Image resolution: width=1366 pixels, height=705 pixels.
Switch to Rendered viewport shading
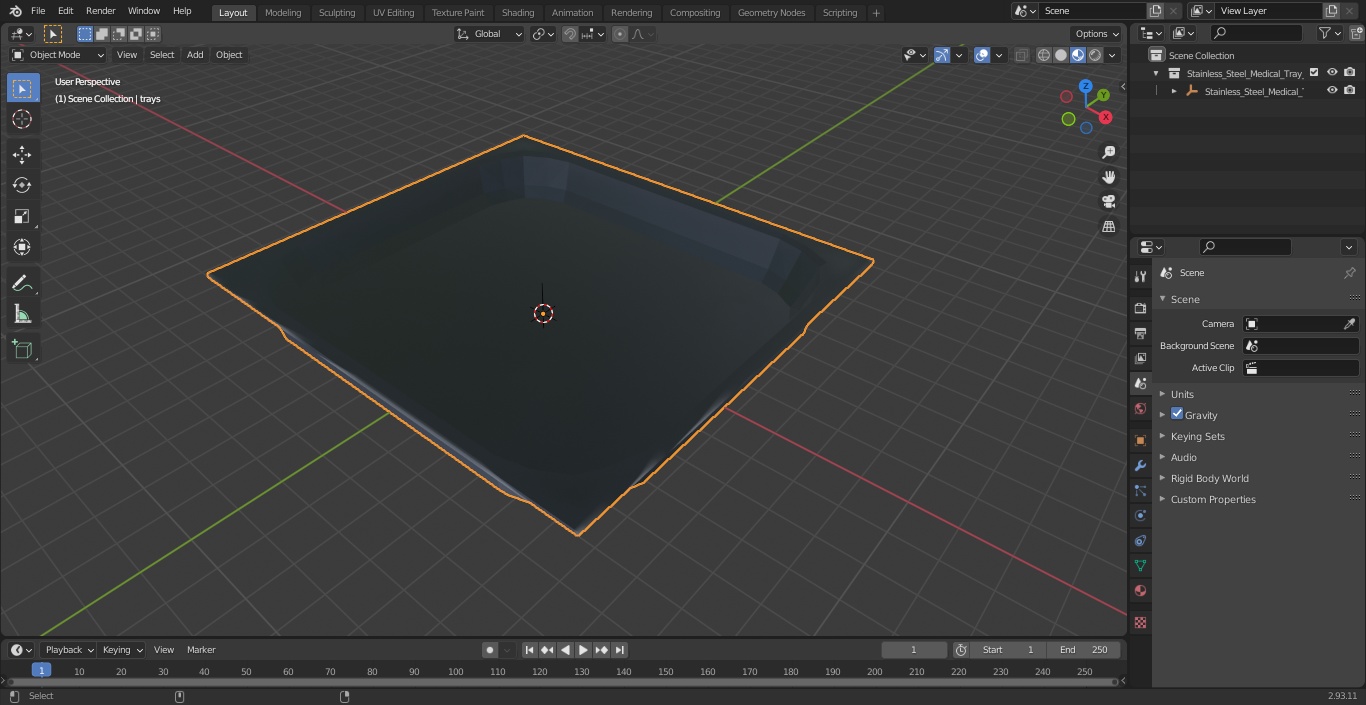click(x=1095, y=55)
